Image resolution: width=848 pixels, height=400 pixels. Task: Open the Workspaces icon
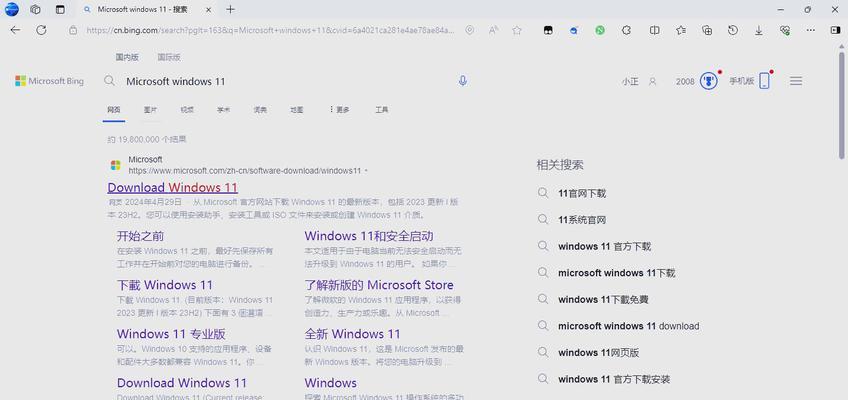(35, 9)
